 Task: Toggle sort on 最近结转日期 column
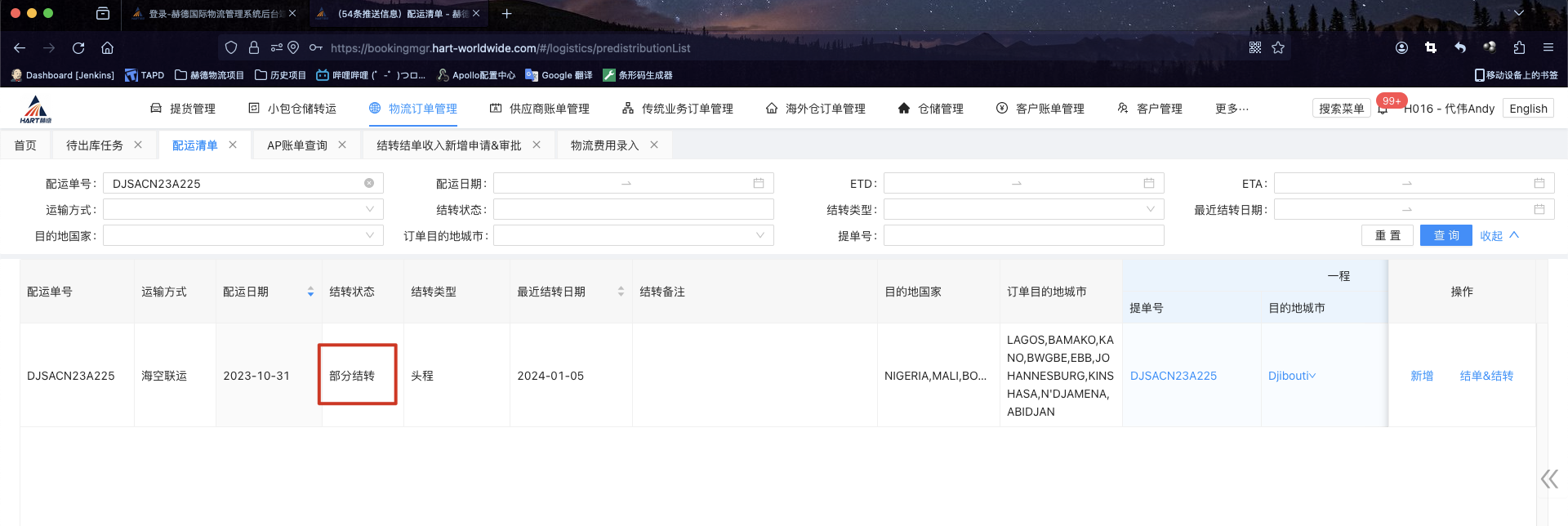621,292
